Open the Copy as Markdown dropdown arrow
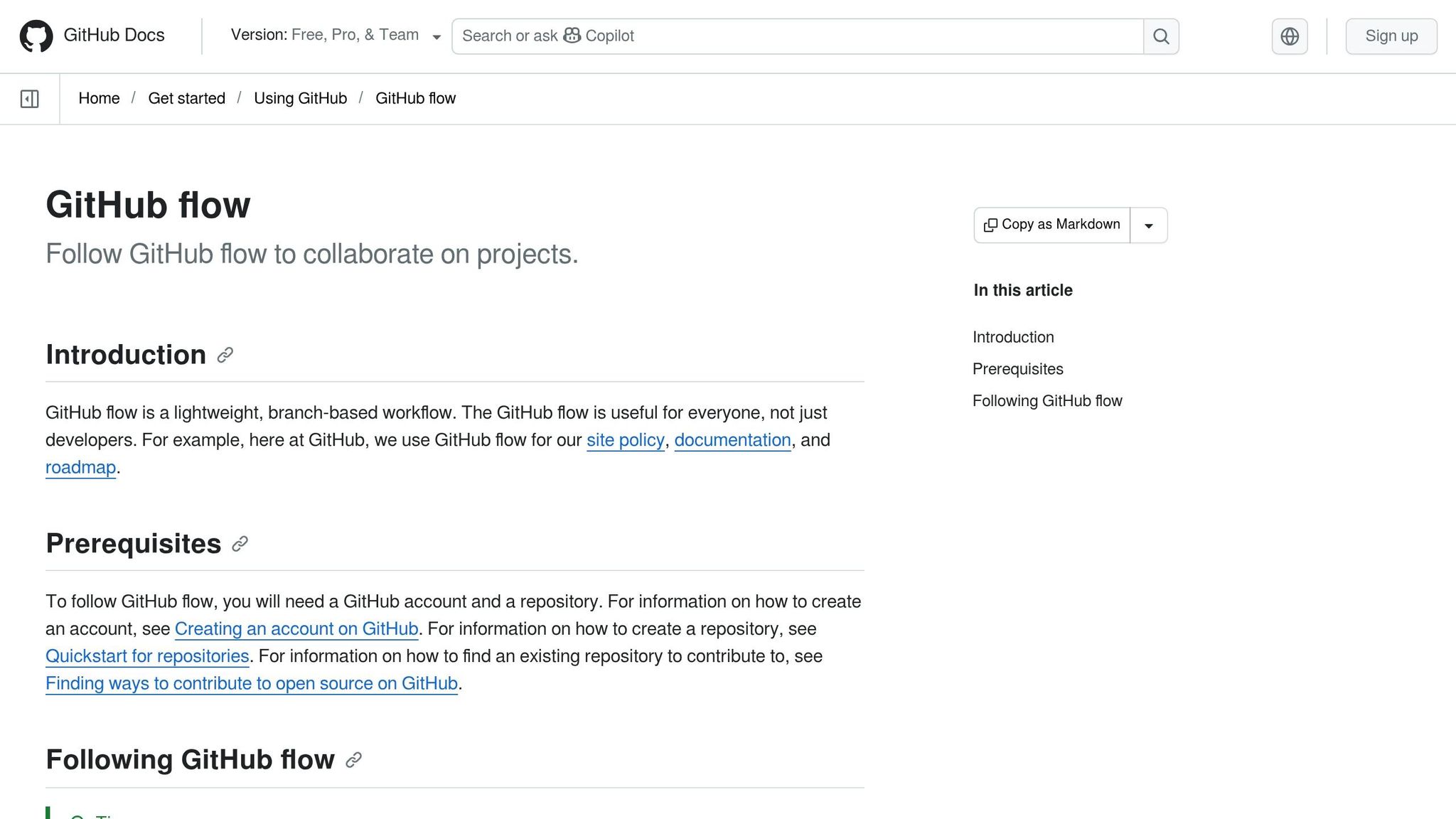The height and width of the screenshot is (819, 1456). 1149,225
